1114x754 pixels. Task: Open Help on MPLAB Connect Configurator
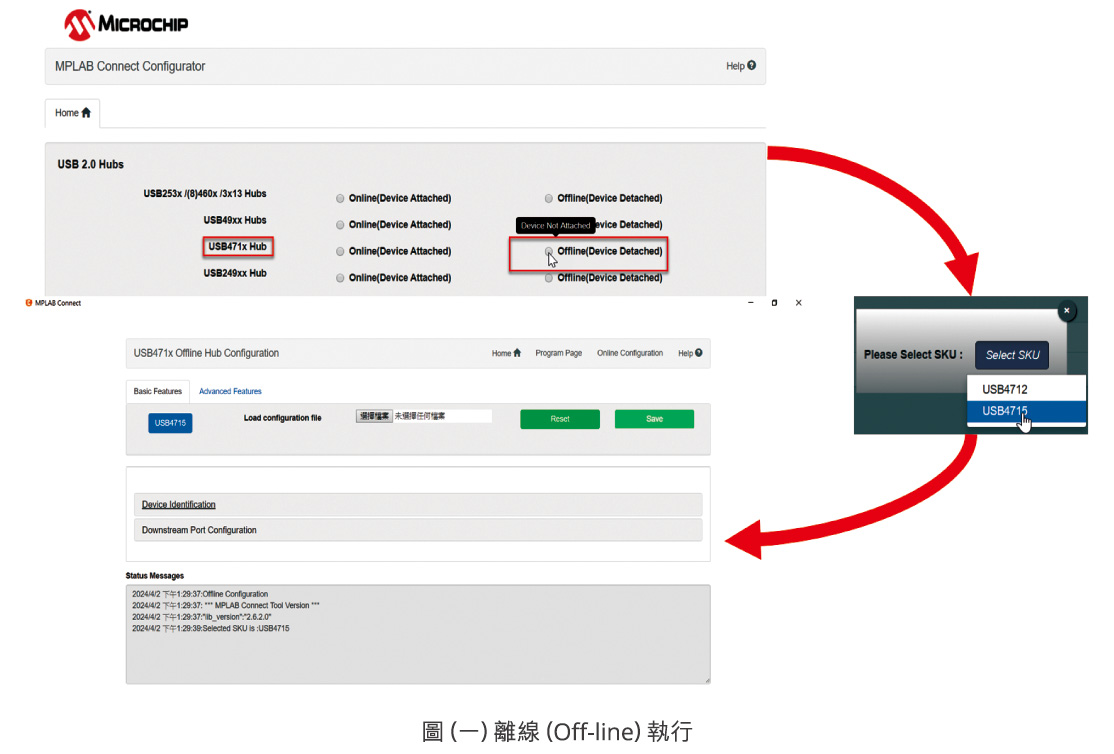(x=740, y=65)
